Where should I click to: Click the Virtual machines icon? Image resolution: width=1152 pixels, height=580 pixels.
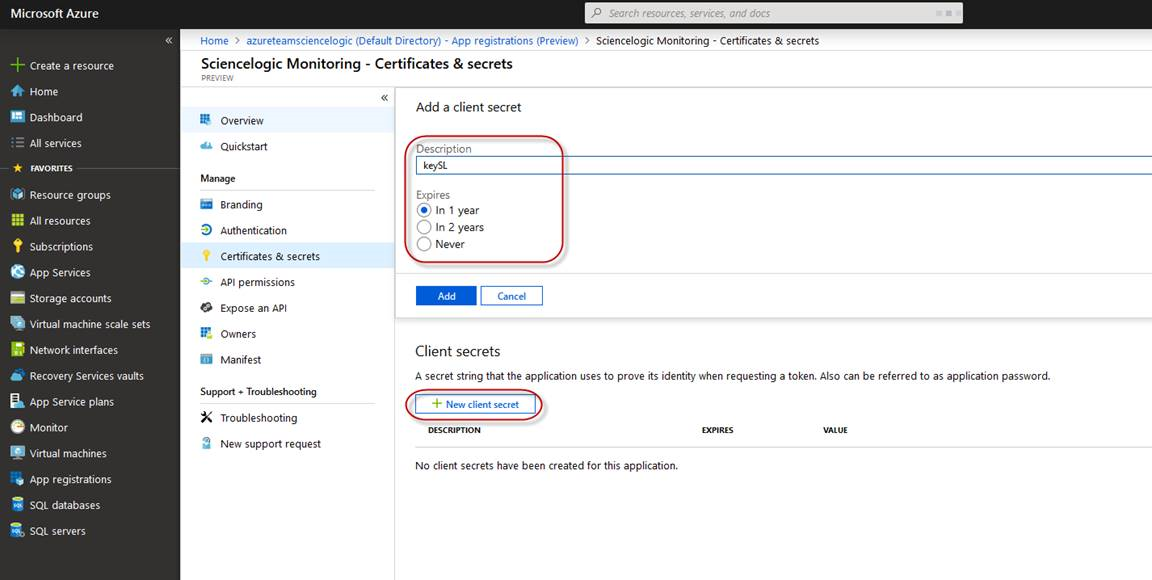[x=17, y=453]
